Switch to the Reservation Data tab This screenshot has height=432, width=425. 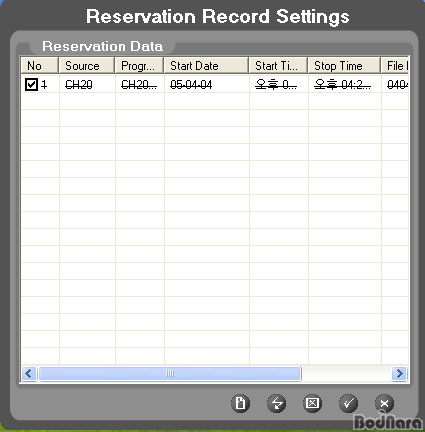tap(102, 46)
